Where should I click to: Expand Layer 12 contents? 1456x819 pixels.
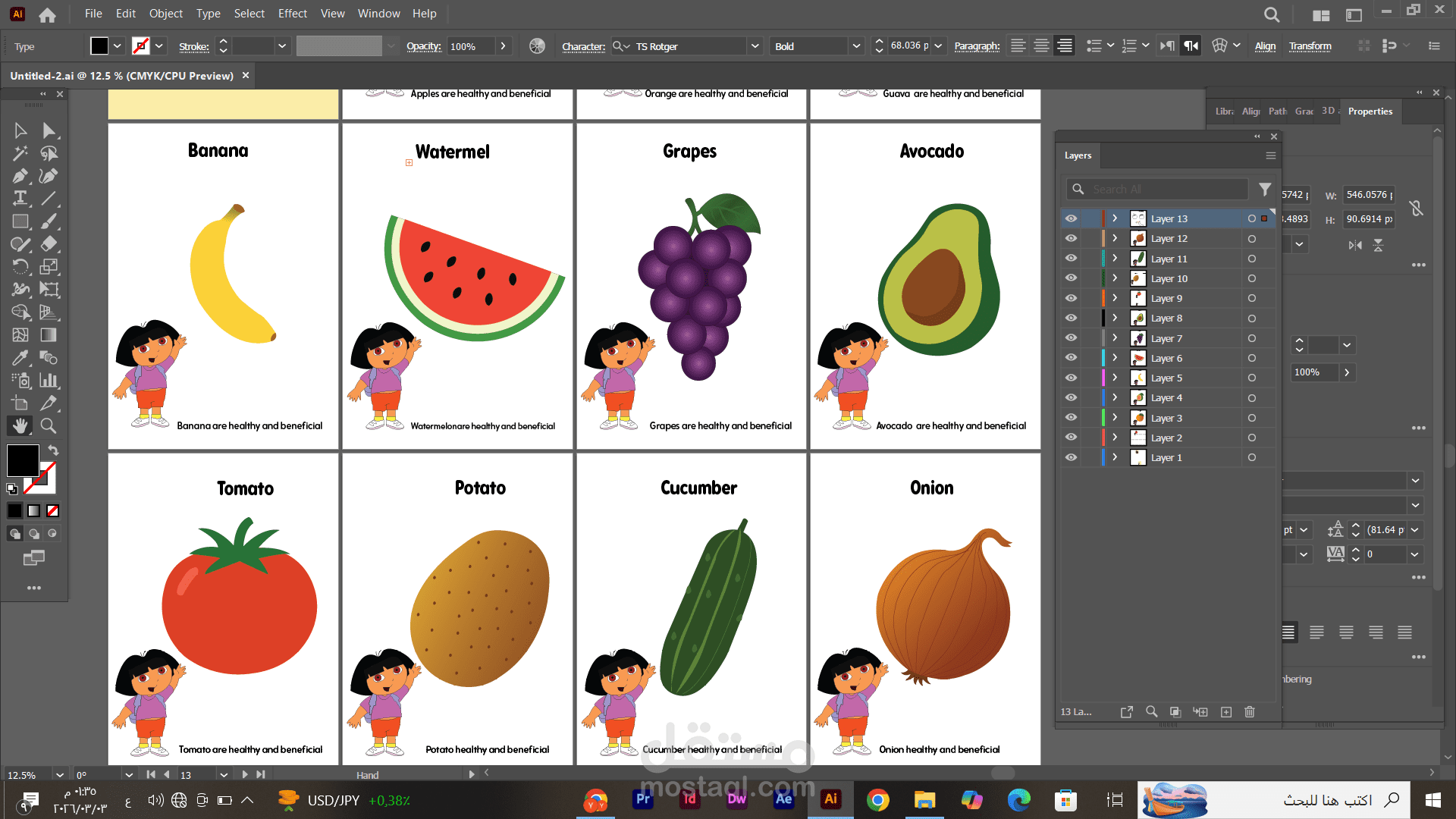(x=1115, y=238)
